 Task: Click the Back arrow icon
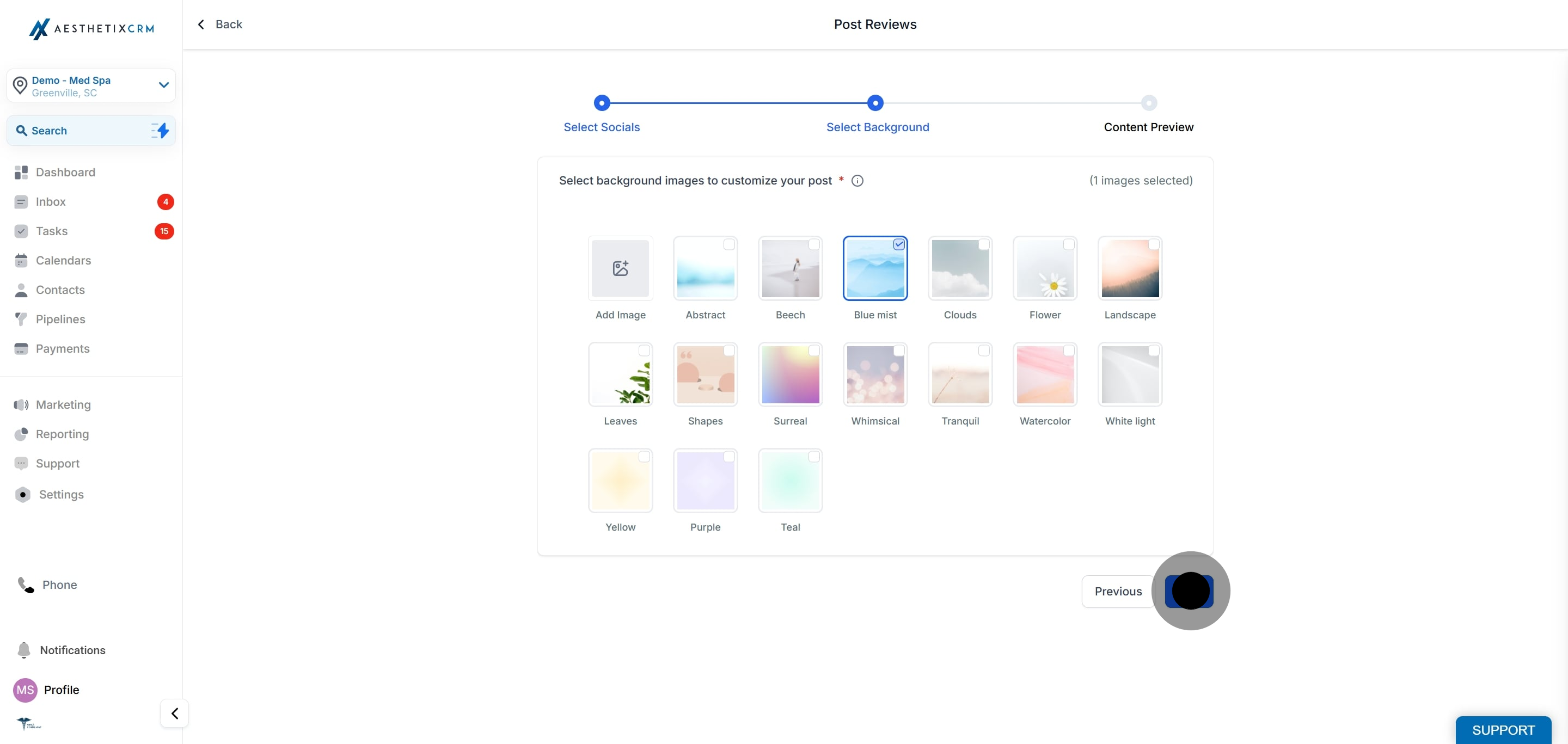201,24
